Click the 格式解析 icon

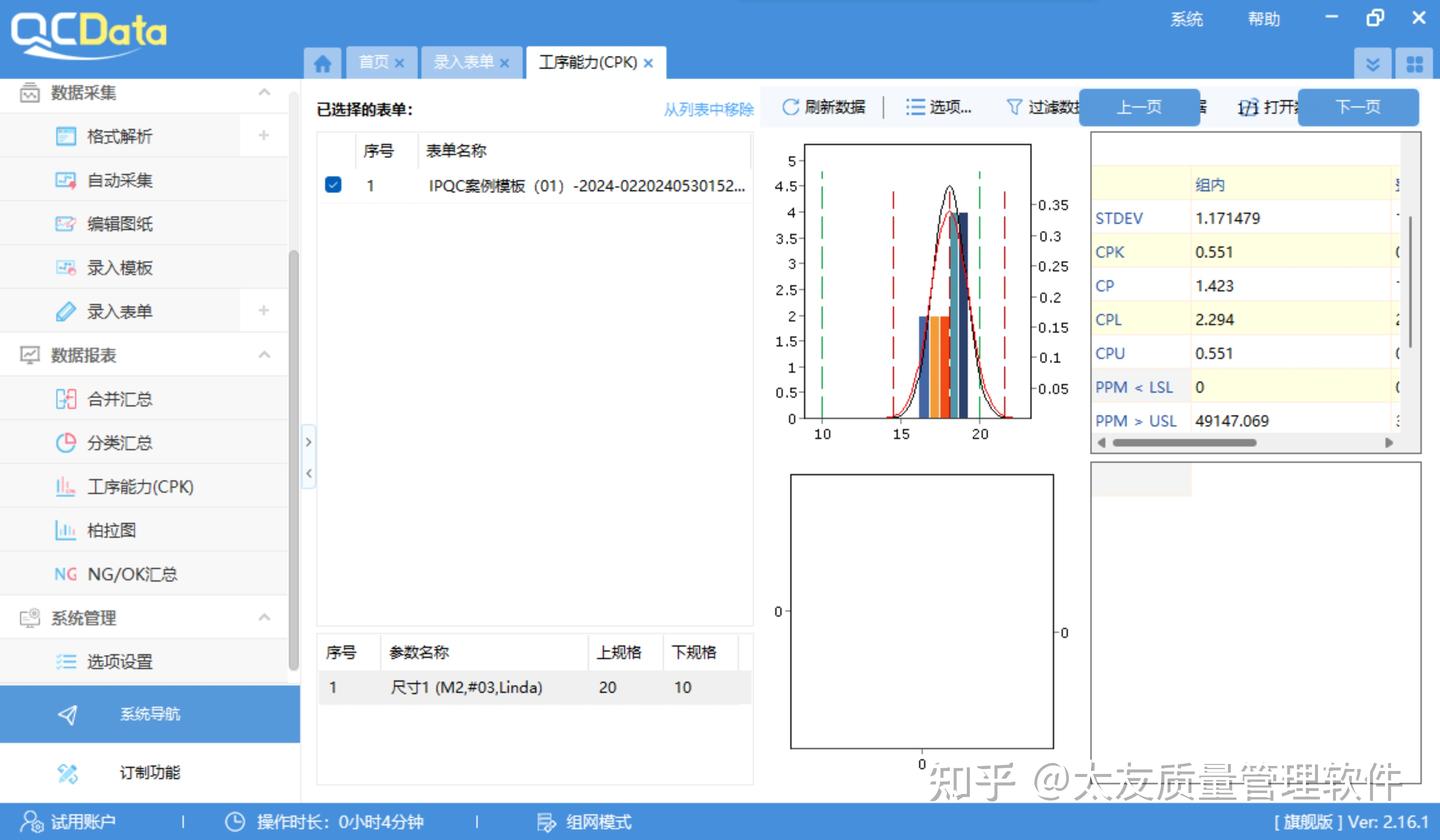66,136
